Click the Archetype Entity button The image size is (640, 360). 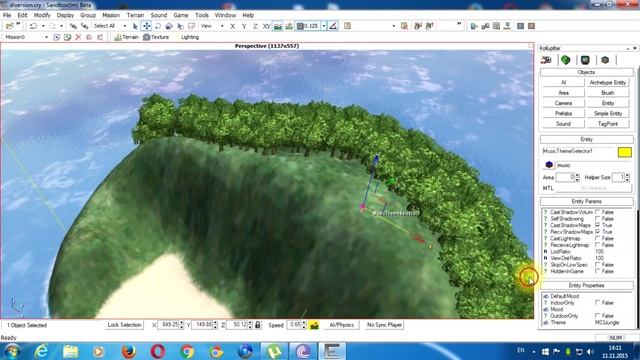[x=608, y=82]
